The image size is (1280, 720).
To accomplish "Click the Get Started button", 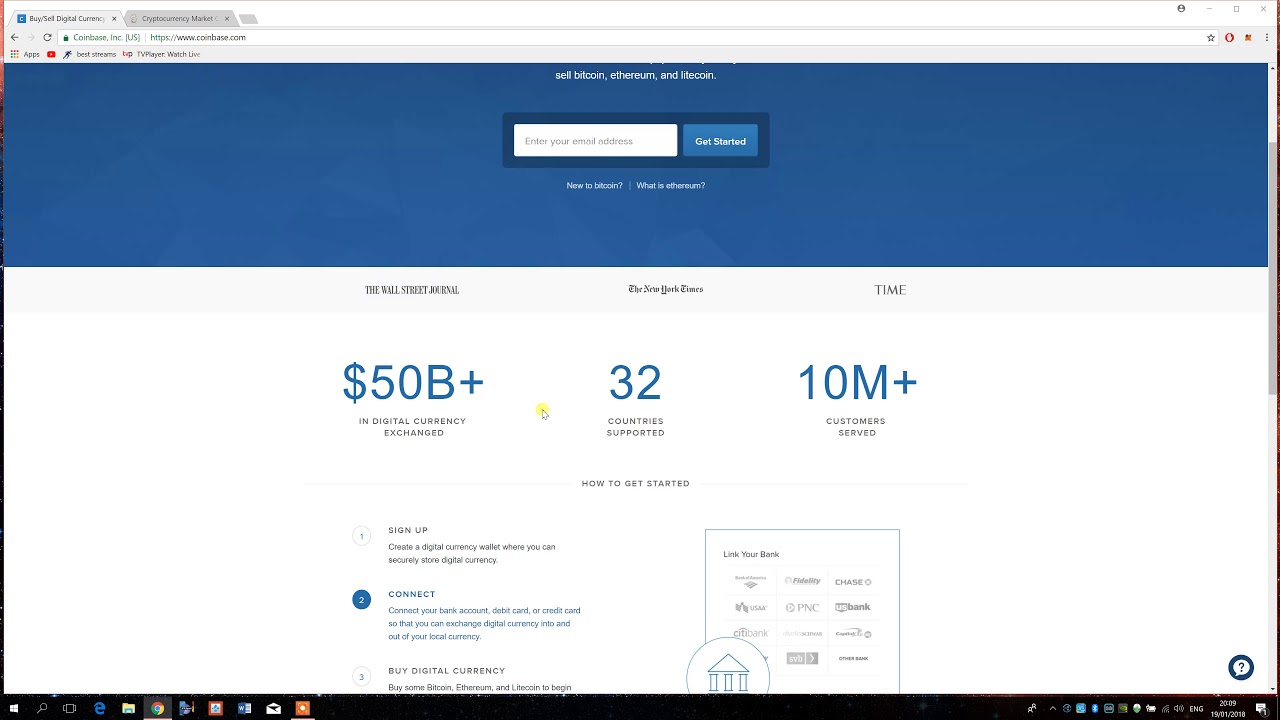I will [720, 141].
